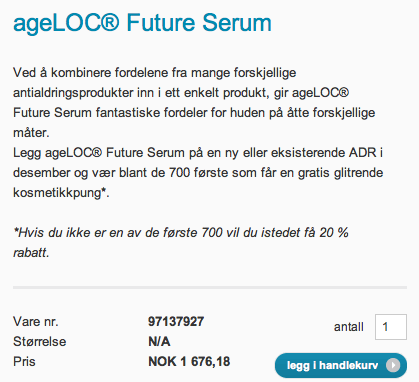Click the word "måter." ending the first paragraph
Image resolution: width=419 pixels, height=382 pixels.
tap(31, 133)
